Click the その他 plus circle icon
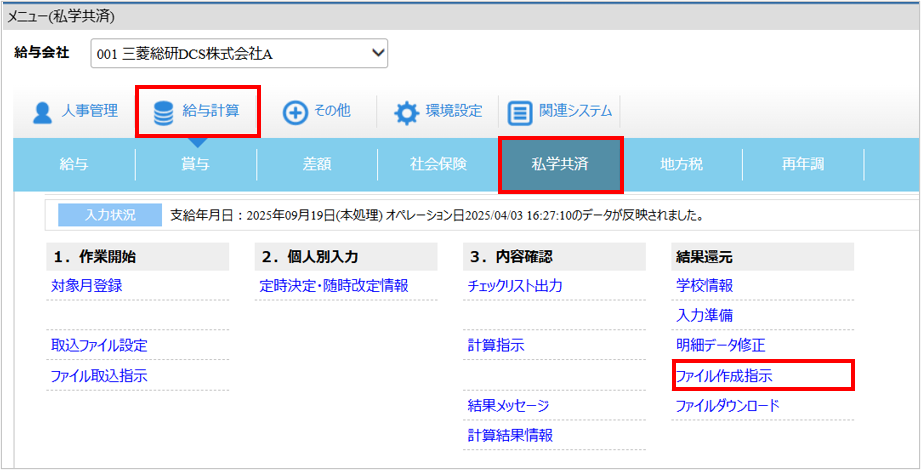 pos(295,113)
